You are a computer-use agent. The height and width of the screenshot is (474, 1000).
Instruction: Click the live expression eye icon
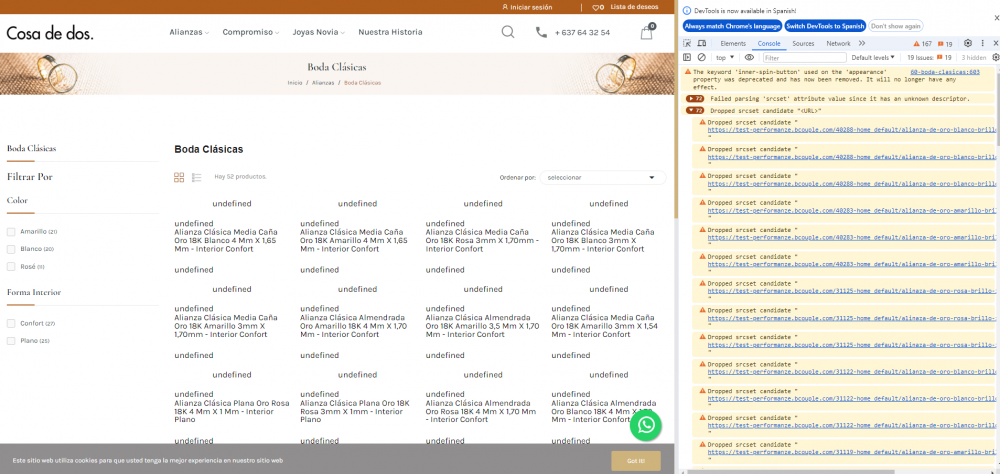click(x=749, y=57)
